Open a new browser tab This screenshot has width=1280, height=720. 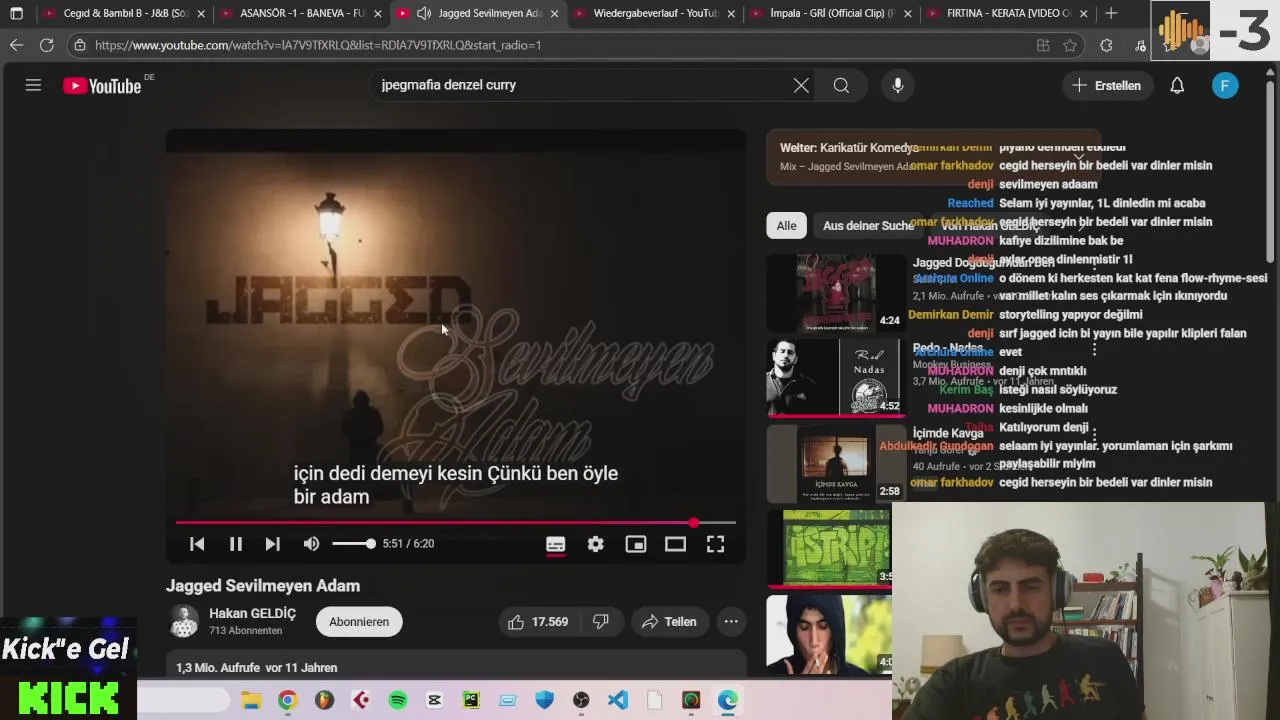[x=1111, y=13]
